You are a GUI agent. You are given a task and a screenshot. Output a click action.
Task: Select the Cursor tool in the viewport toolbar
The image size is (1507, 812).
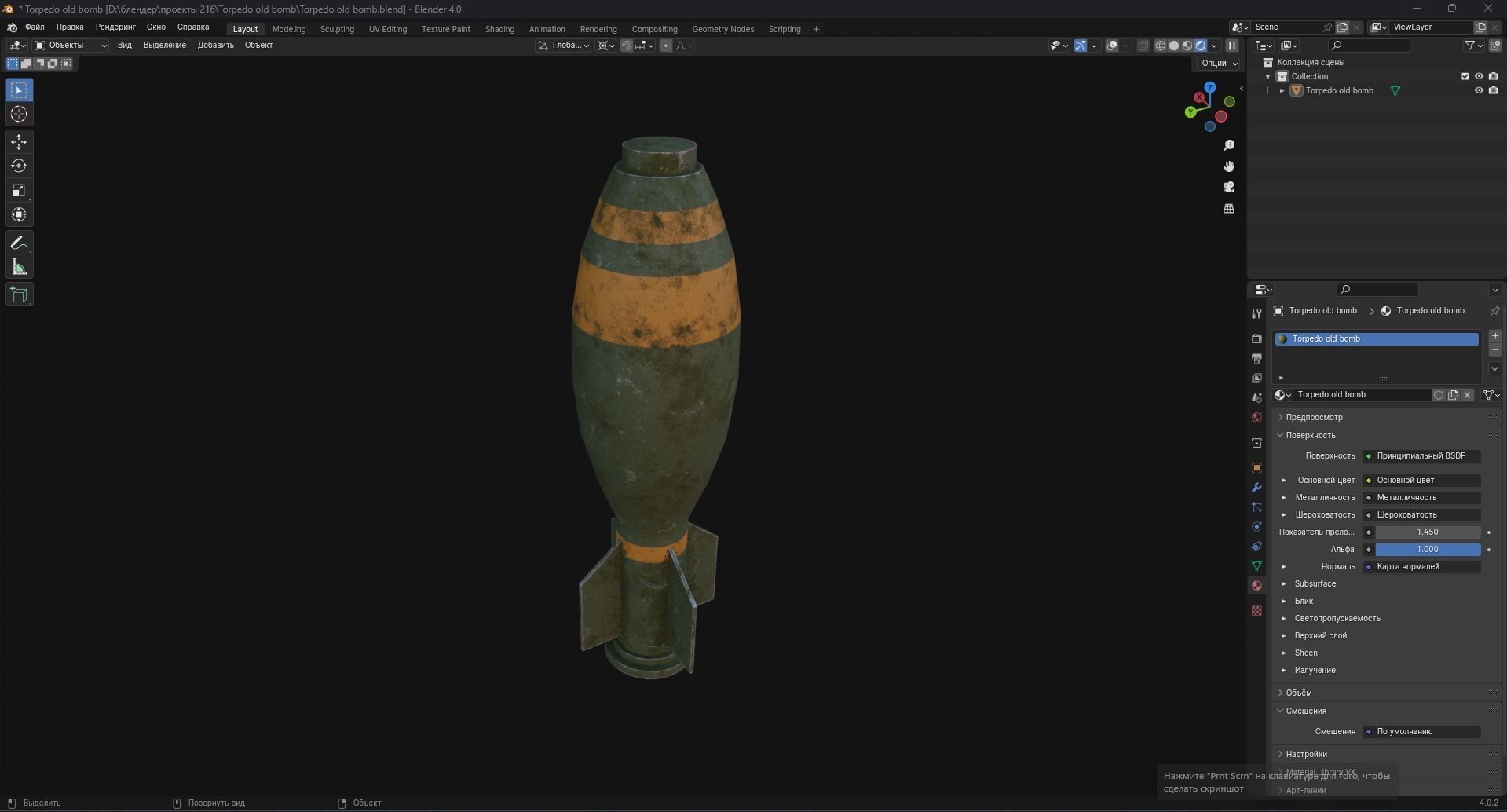(x=19, y=115)
